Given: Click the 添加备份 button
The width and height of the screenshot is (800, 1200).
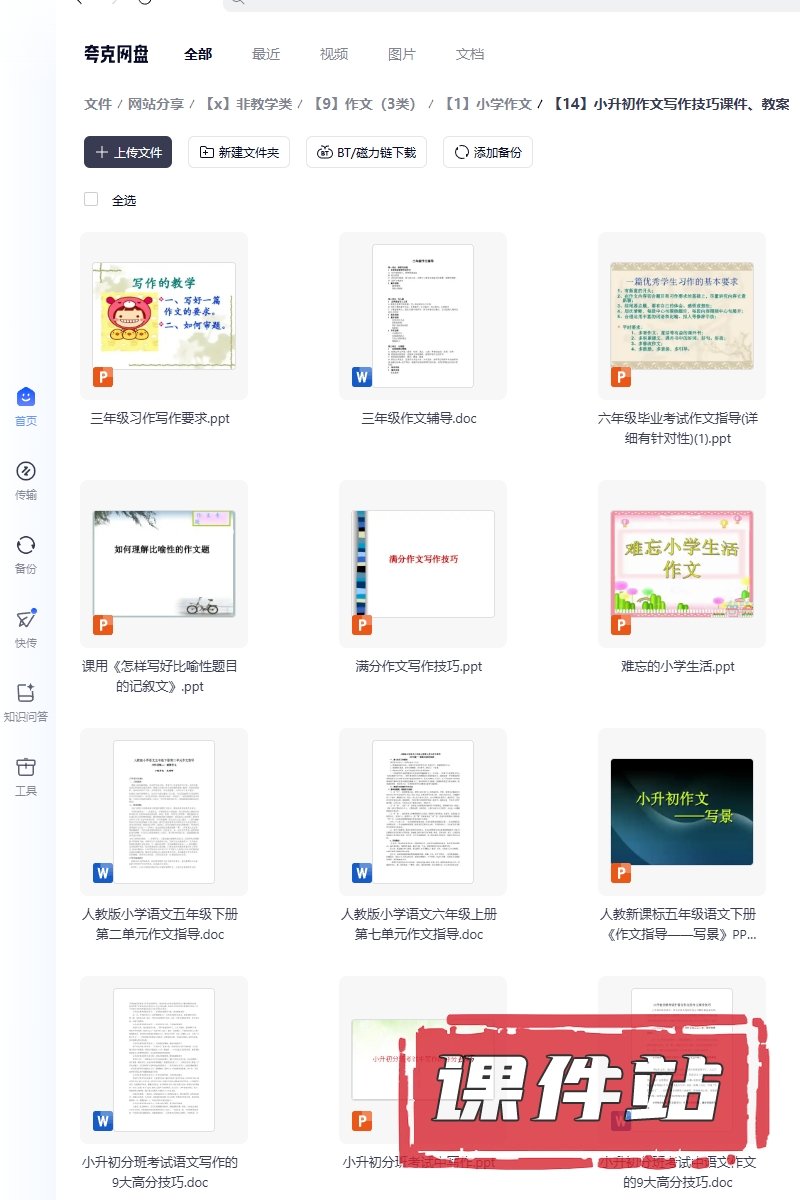Looking at the screenshot, I should [x=488, y=152].
